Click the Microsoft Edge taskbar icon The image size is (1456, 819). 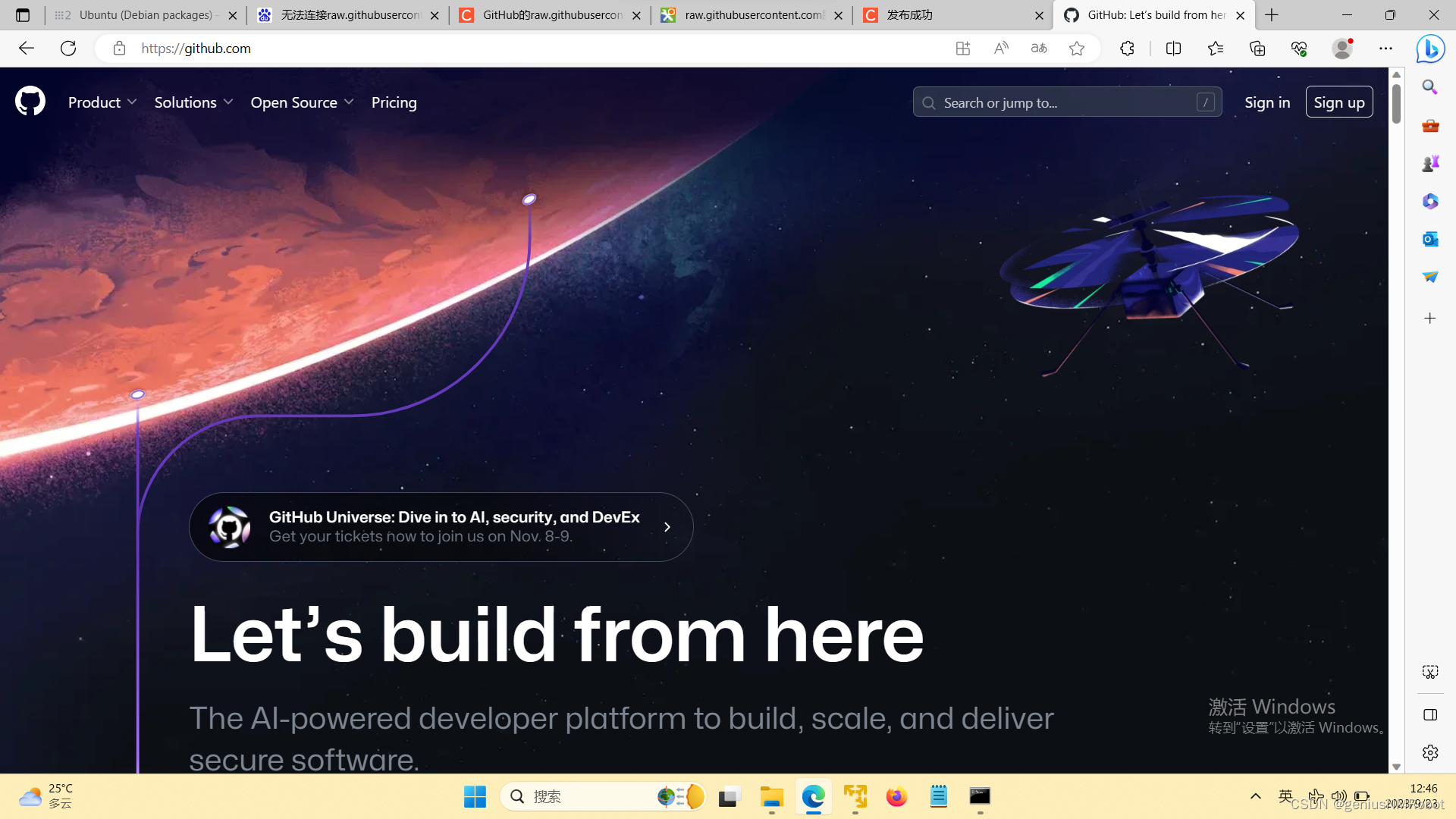[813, 797]
